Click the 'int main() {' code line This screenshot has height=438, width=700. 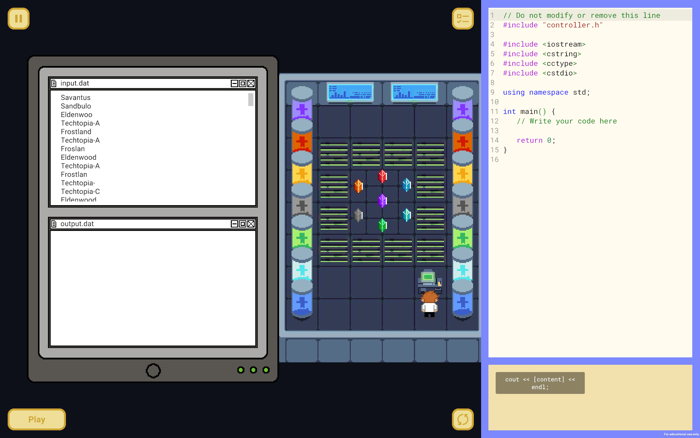tap(529, 112)
